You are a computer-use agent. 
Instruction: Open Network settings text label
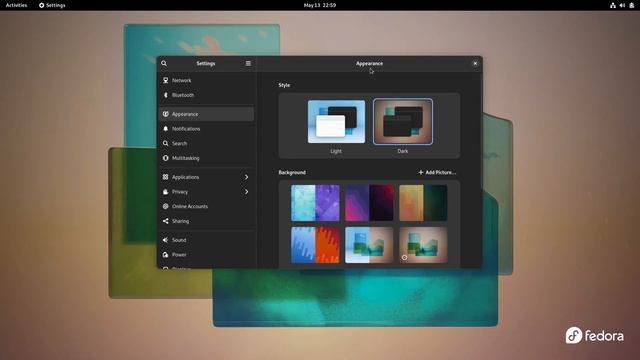click(182, 80)
